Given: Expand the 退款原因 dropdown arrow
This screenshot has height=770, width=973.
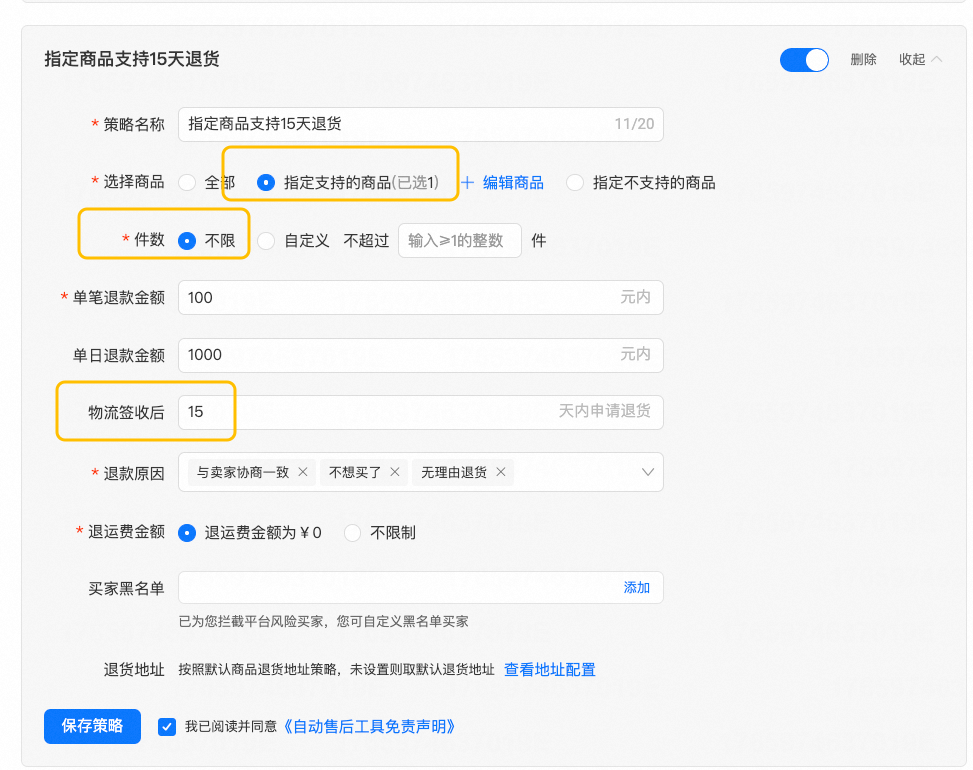Looking at the screenshot, I should pyautogui.click(x=647, y=472).
